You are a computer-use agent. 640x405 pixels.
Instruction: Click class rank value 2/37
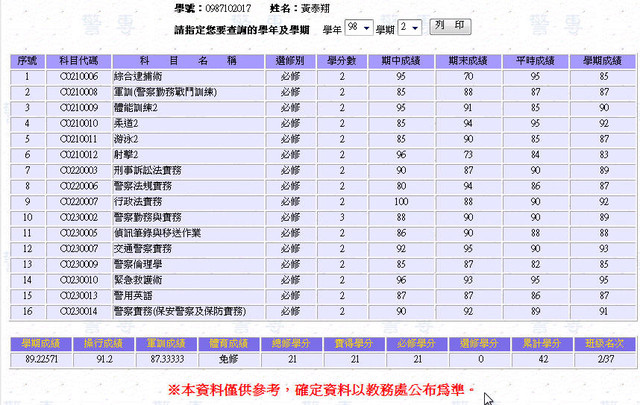point(605,359)
